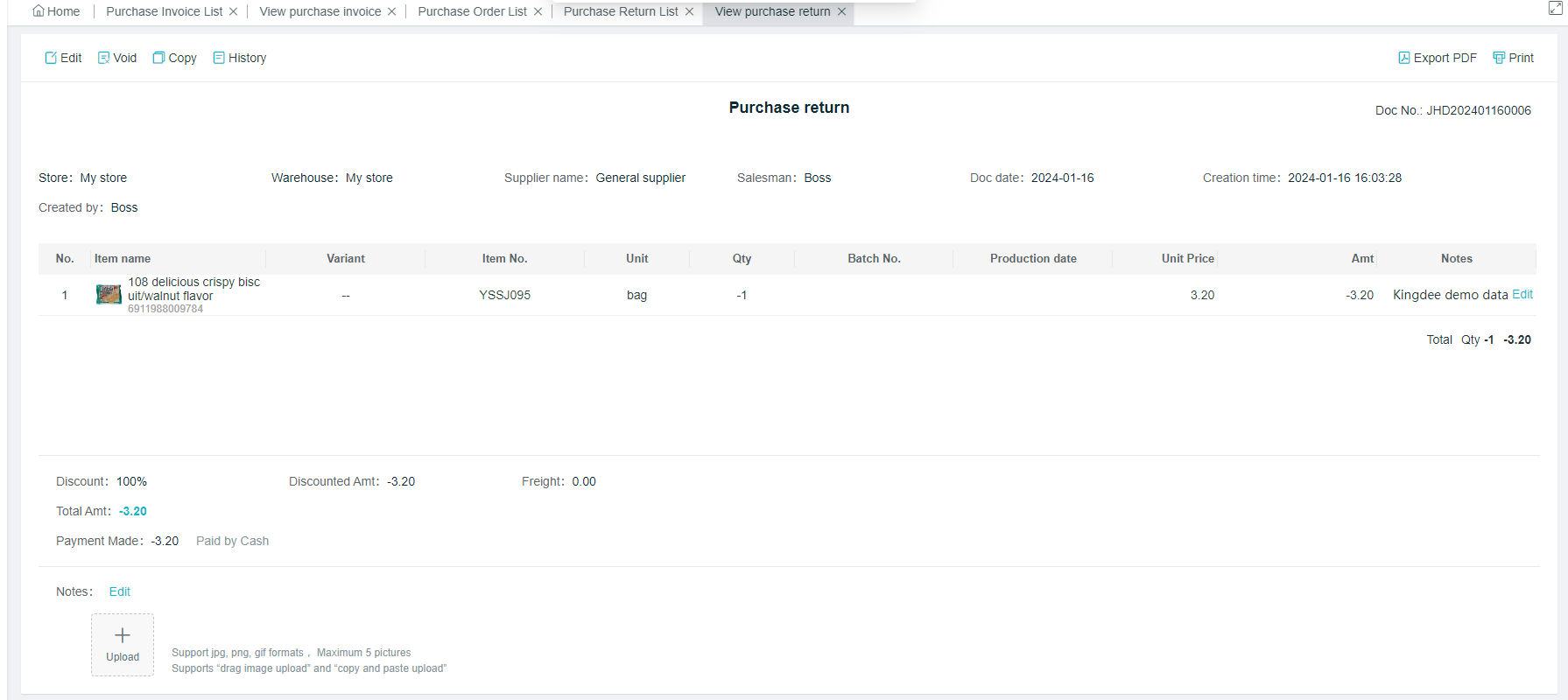Click the Item name column header
Viewport: 1568px width, 700px height.
point(123,258)
